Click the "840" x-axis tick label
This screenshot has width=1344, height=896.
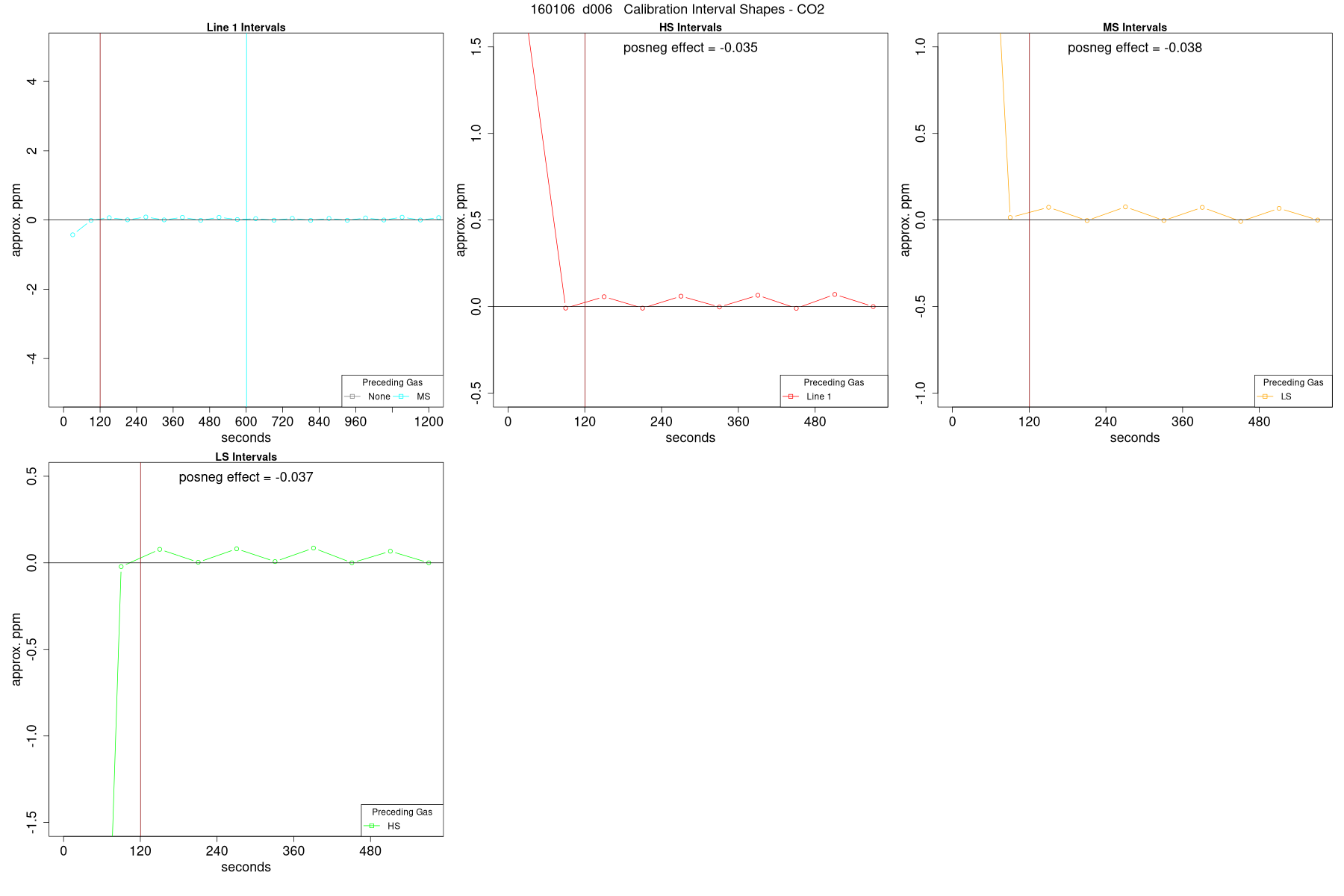tap(319, 422)
